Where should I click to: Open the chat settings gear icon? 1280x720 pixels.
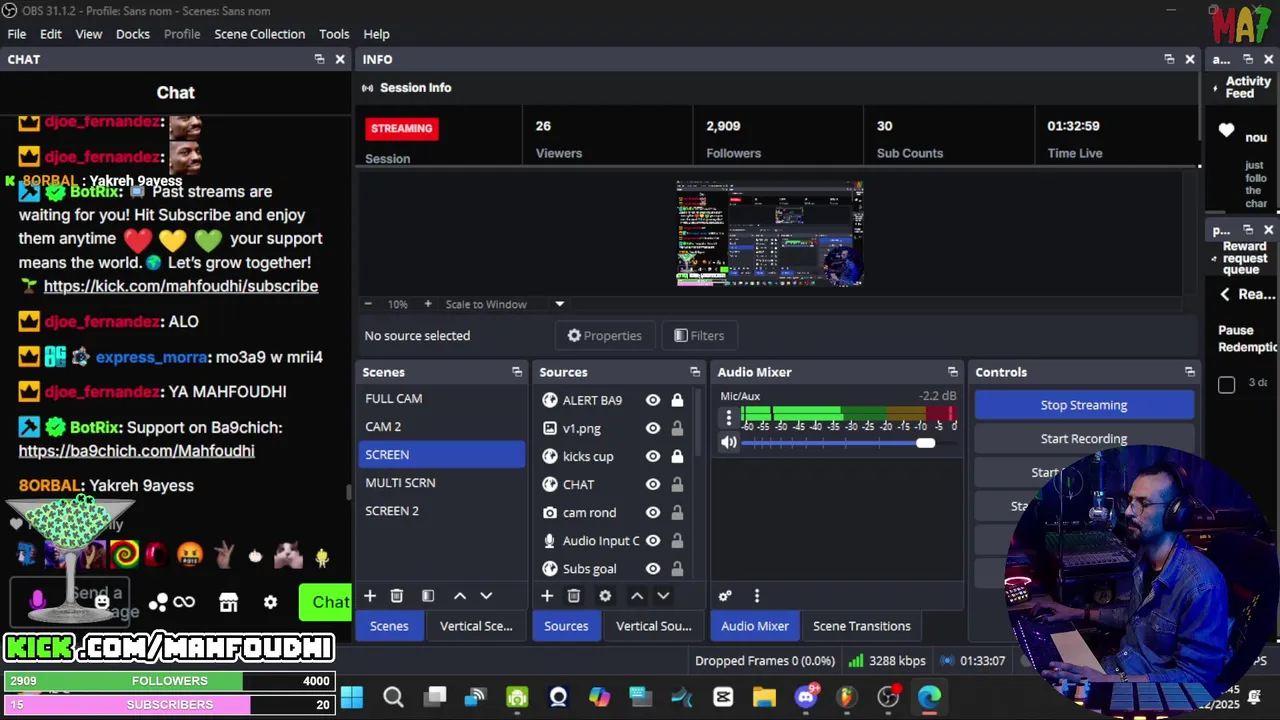click(x=270, y=602)
